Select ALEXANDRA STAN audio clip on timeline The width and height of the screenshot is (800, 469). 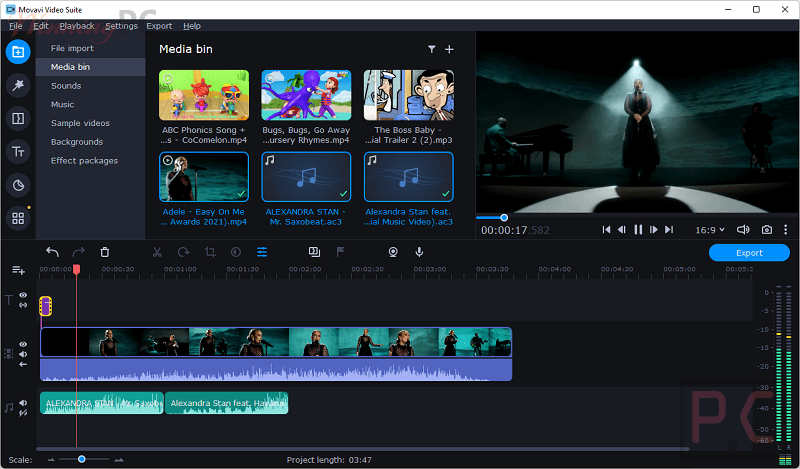pyautogui.click(x=102, y=403)
